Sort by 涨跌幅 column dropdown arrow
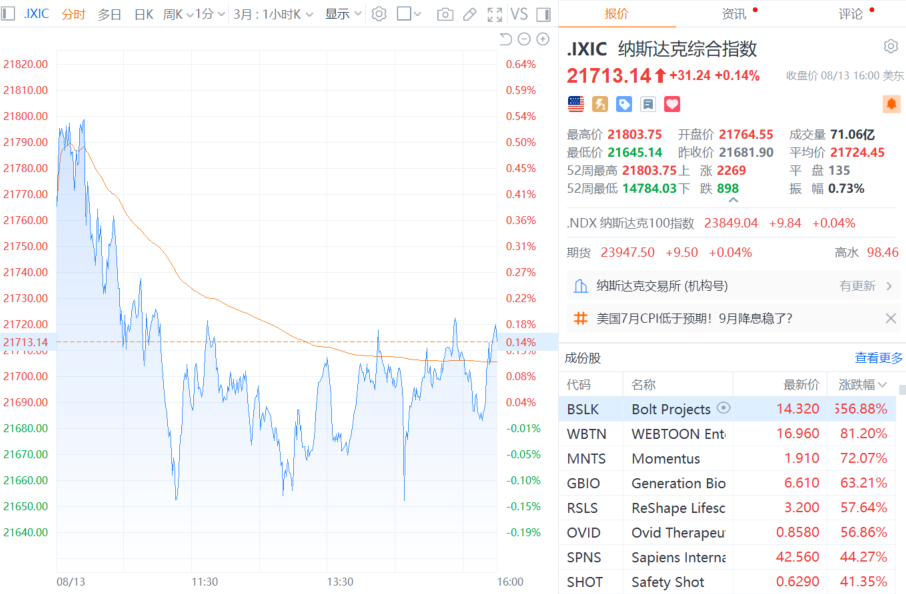This screenshot has width=906, height=594. [x=882, y=385]
